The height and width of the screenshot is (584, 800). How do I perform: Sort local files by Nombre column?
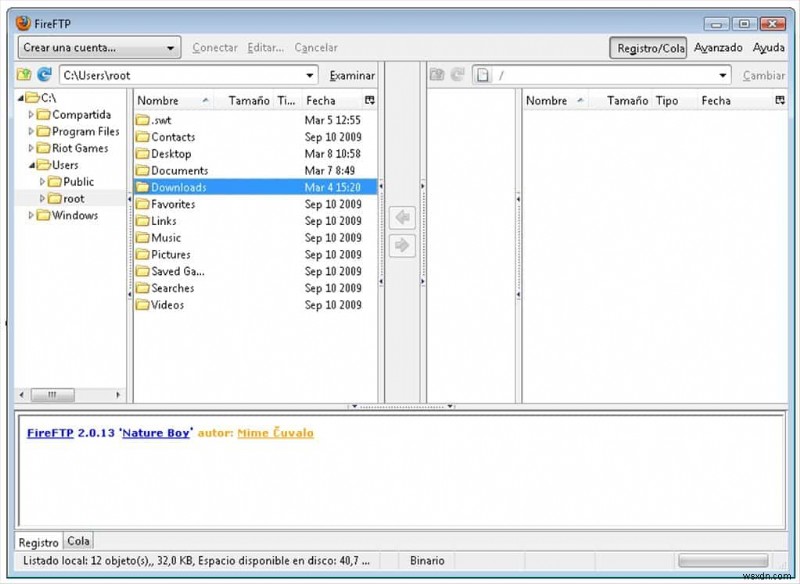click(173, 100)
